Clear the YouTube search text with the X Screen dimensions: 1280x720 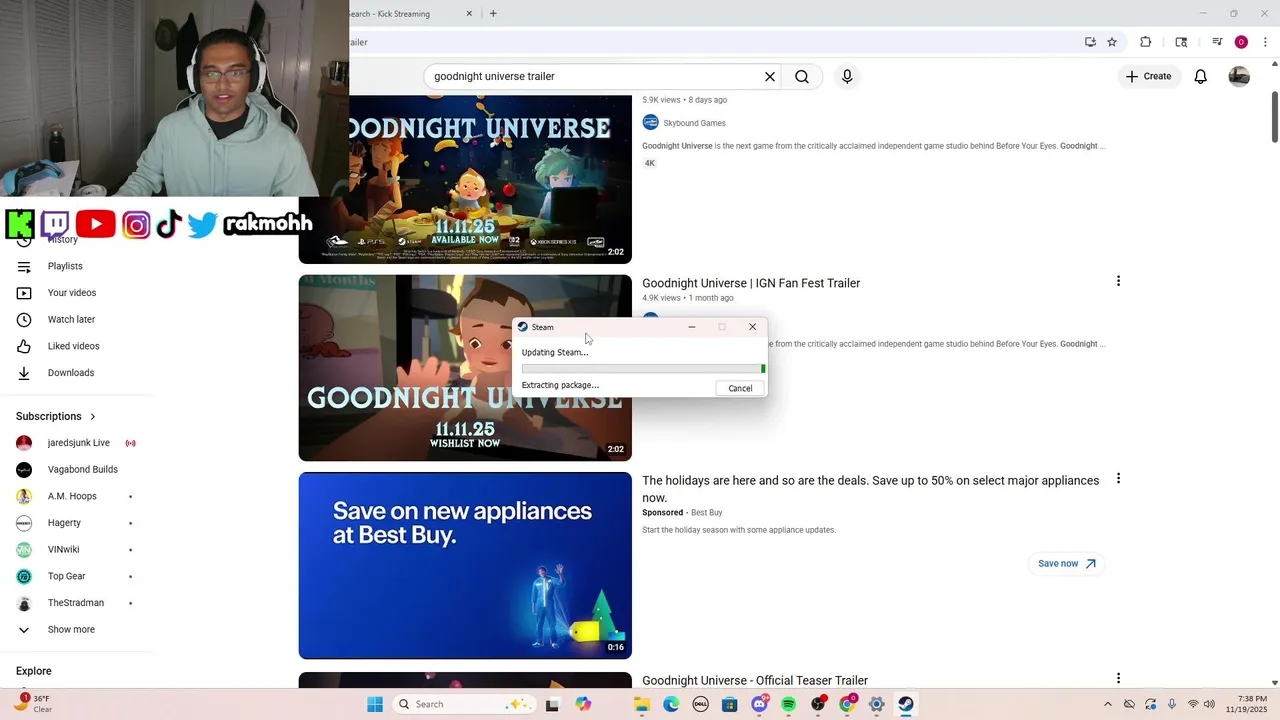pos(770,77)
